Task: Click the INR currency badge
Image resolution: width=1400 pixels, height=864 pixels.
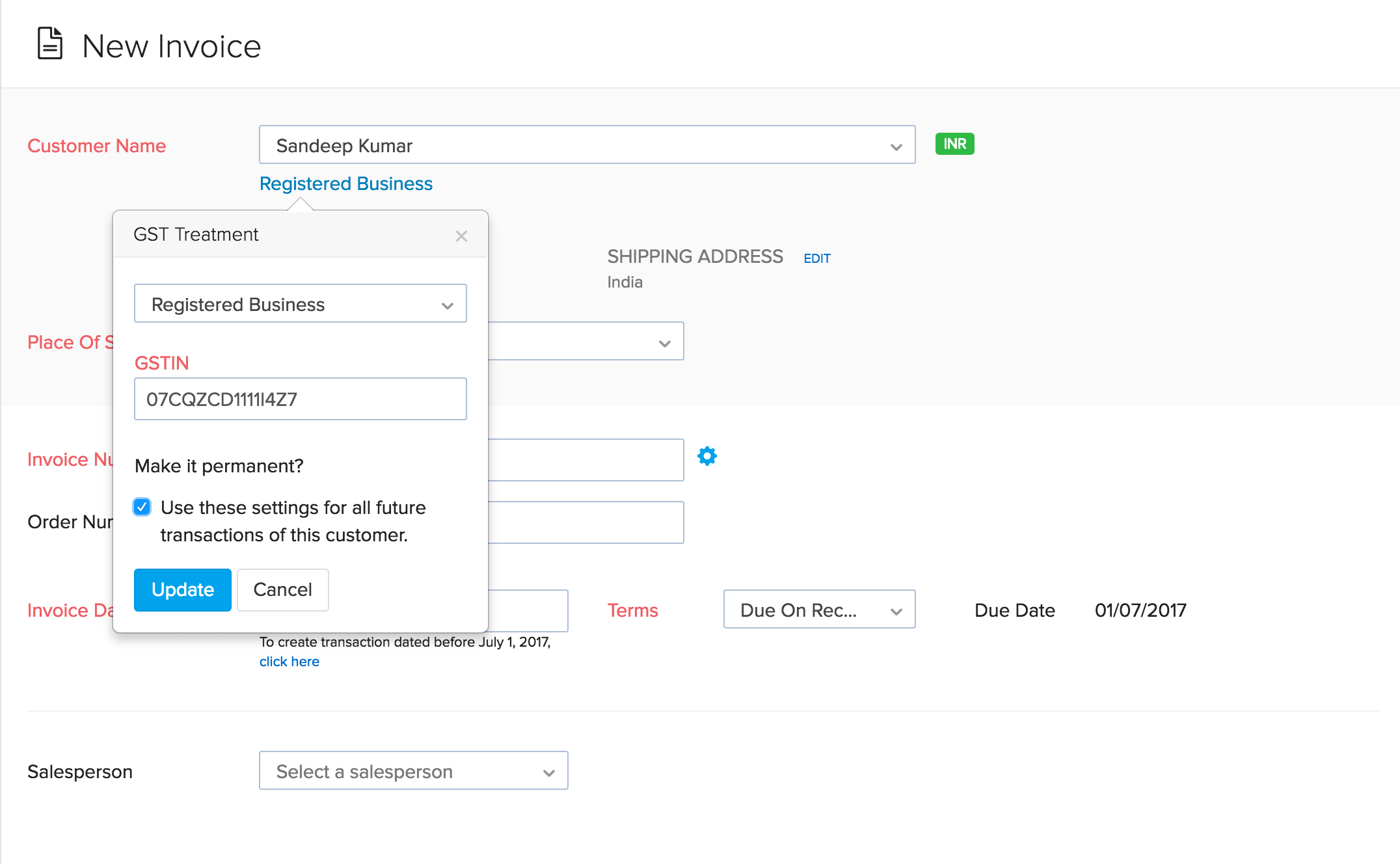Action: coord(954,144)
